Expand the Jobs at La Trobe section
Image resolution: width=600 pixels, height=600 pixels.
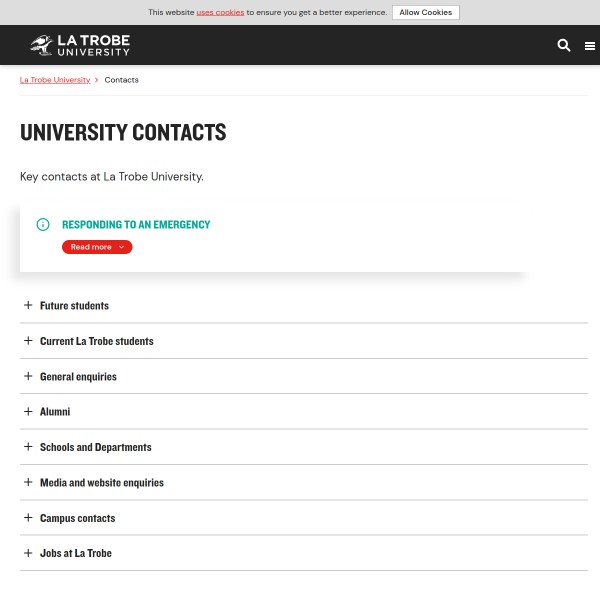coord(76,553)
